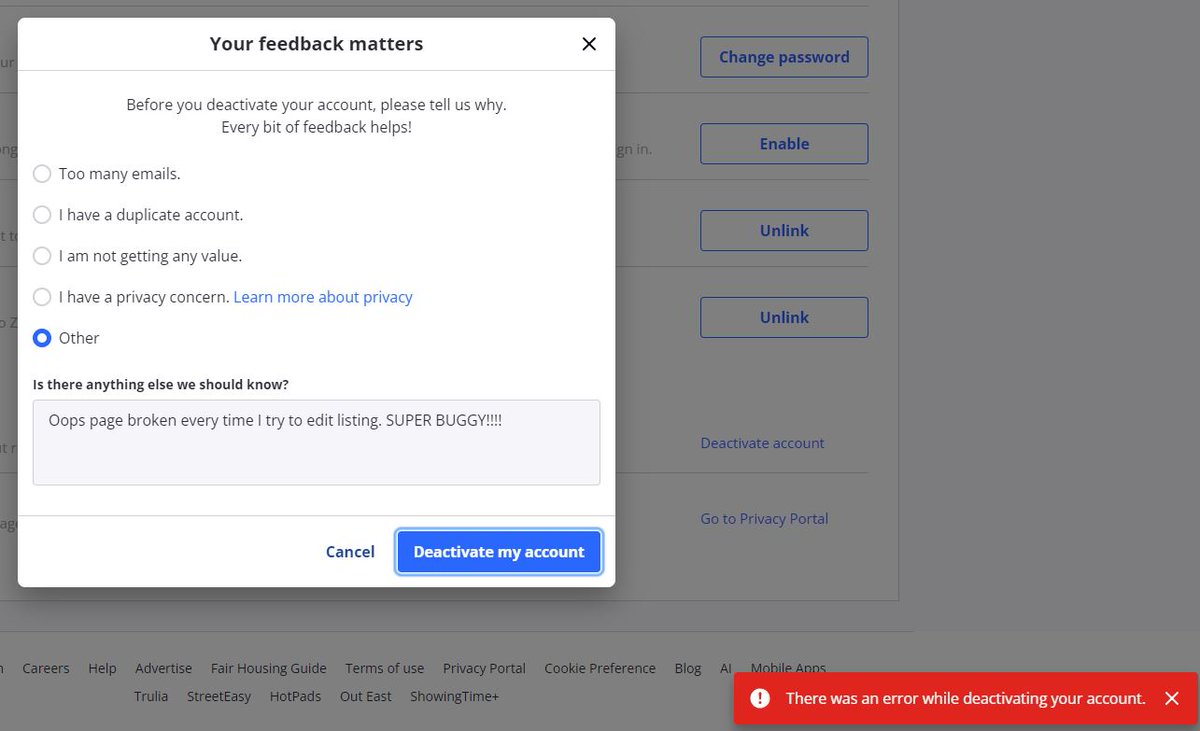This screenshot has width=1200, height=731.
Task: Open the AI footer link
Action: click(x=726, y=668)
